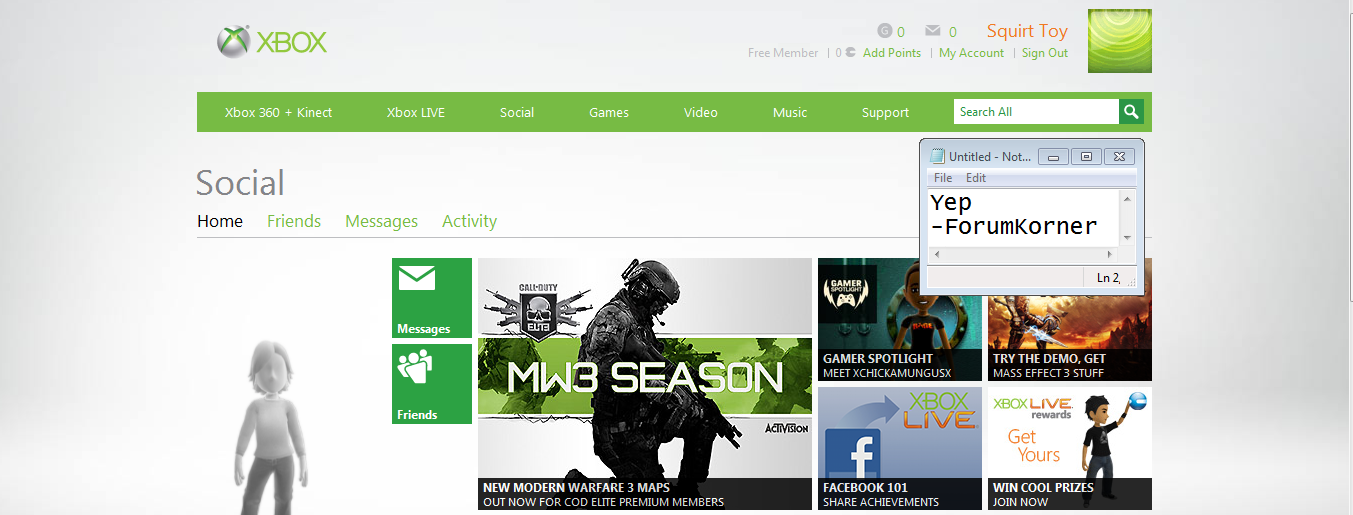Click New Modern Warfare 3 Maps caption

coord(576,487)
